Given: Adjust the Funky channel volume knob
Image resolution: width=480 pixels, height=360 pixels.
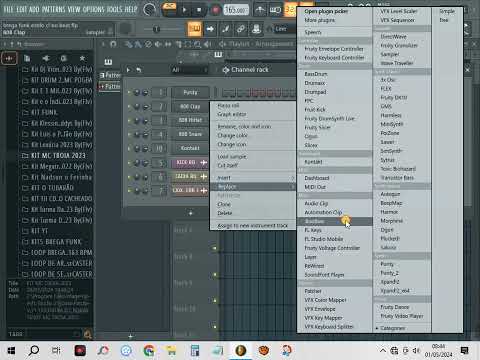Looking at the screenshot, I should click(145, 93).
